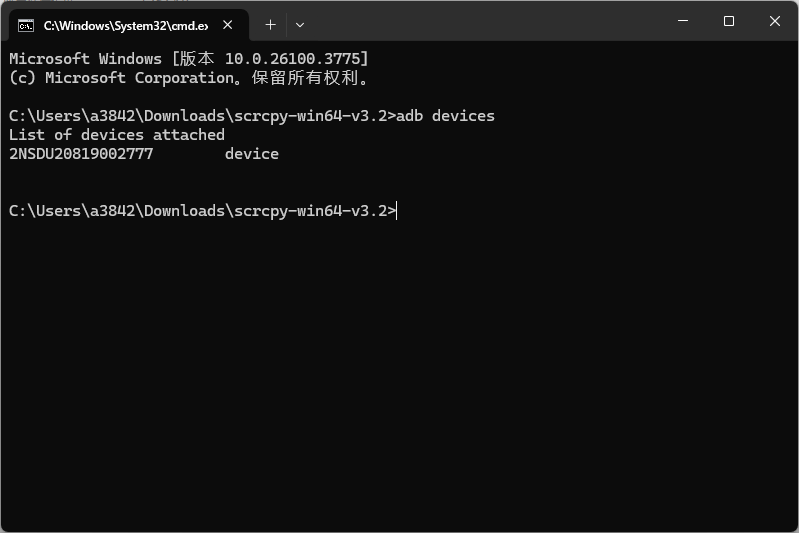799x533 pixels.
Task: Click the cmd icon in the terminal tab
Action: pyautogui.click(x=25, y=25)
